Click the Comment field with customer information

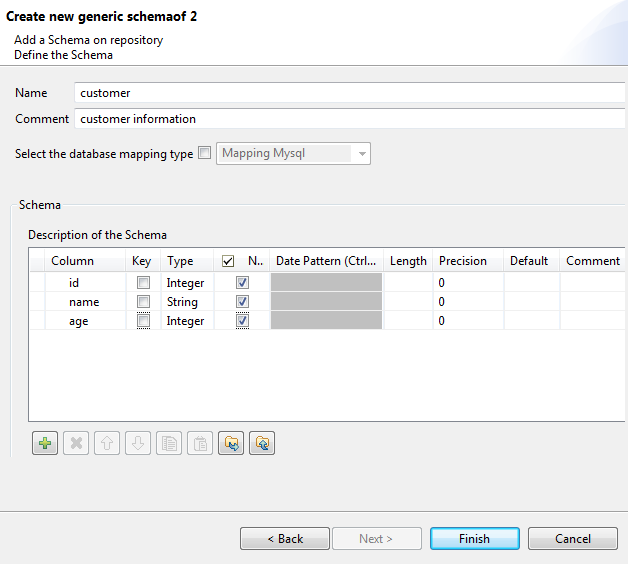coord(350,119)
